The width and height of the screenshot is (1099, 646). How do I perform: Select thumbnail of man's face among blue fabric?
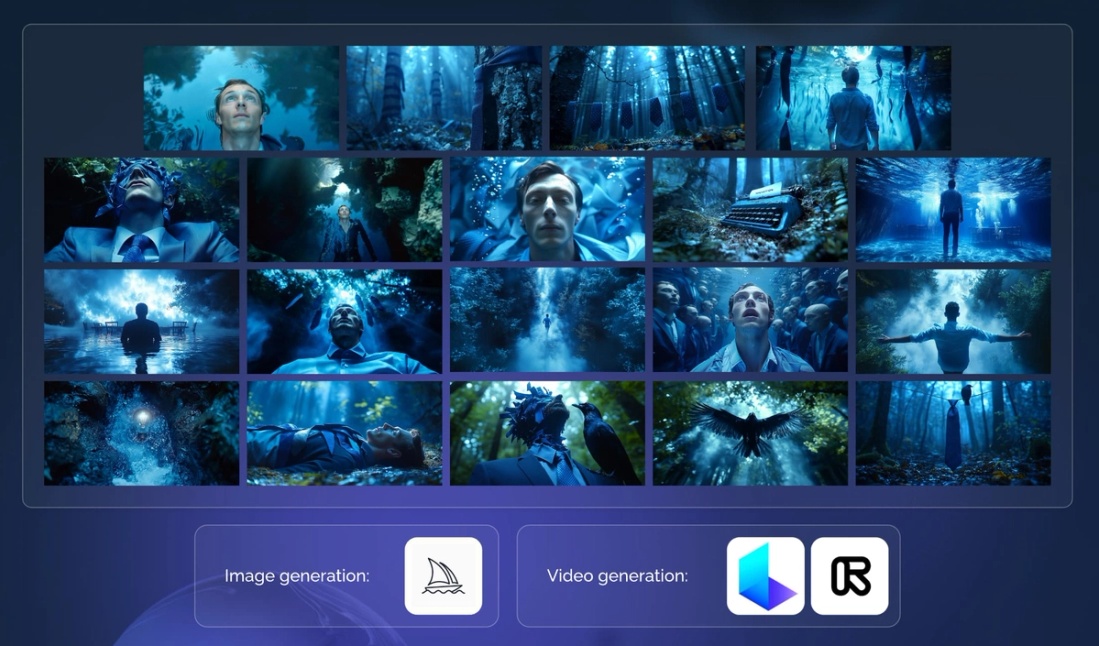547,209
